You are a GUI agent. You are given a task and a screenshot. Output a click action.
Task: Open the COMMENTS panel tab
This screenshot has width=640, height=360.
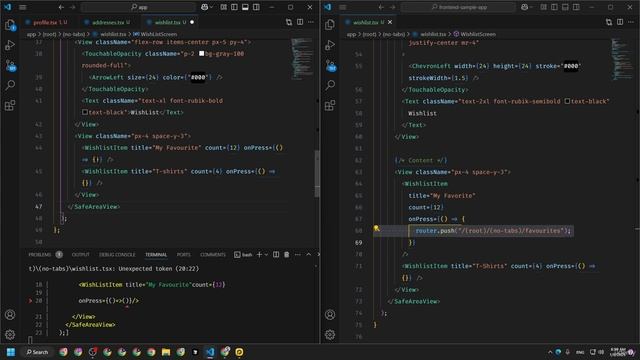click(213, 254)
